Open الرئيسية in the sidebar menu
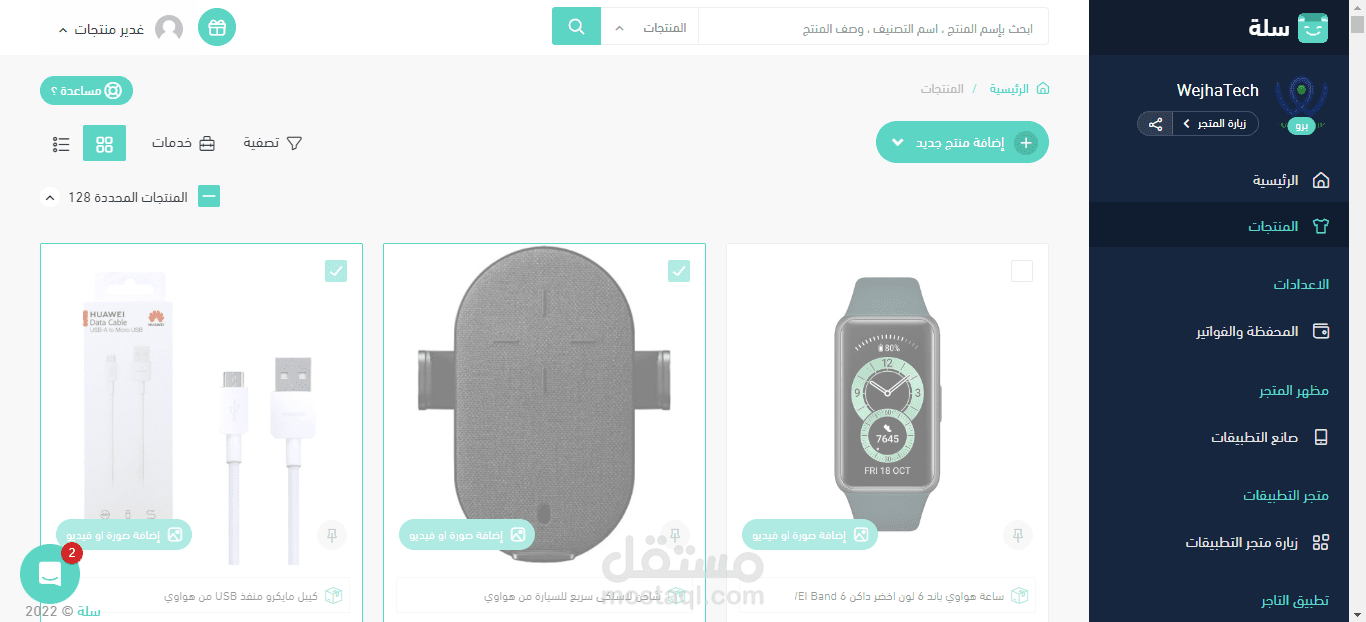 pos(1291,181)
